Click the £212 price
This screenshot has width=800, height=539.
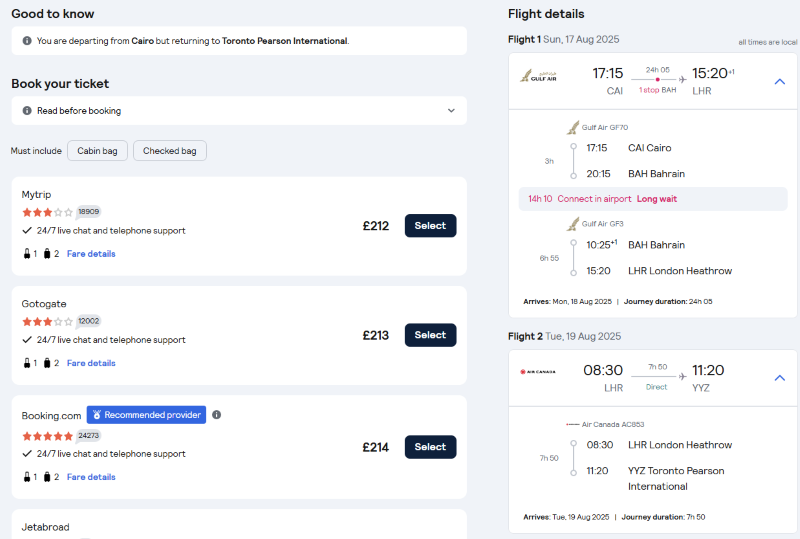click(x=376, y=226)
